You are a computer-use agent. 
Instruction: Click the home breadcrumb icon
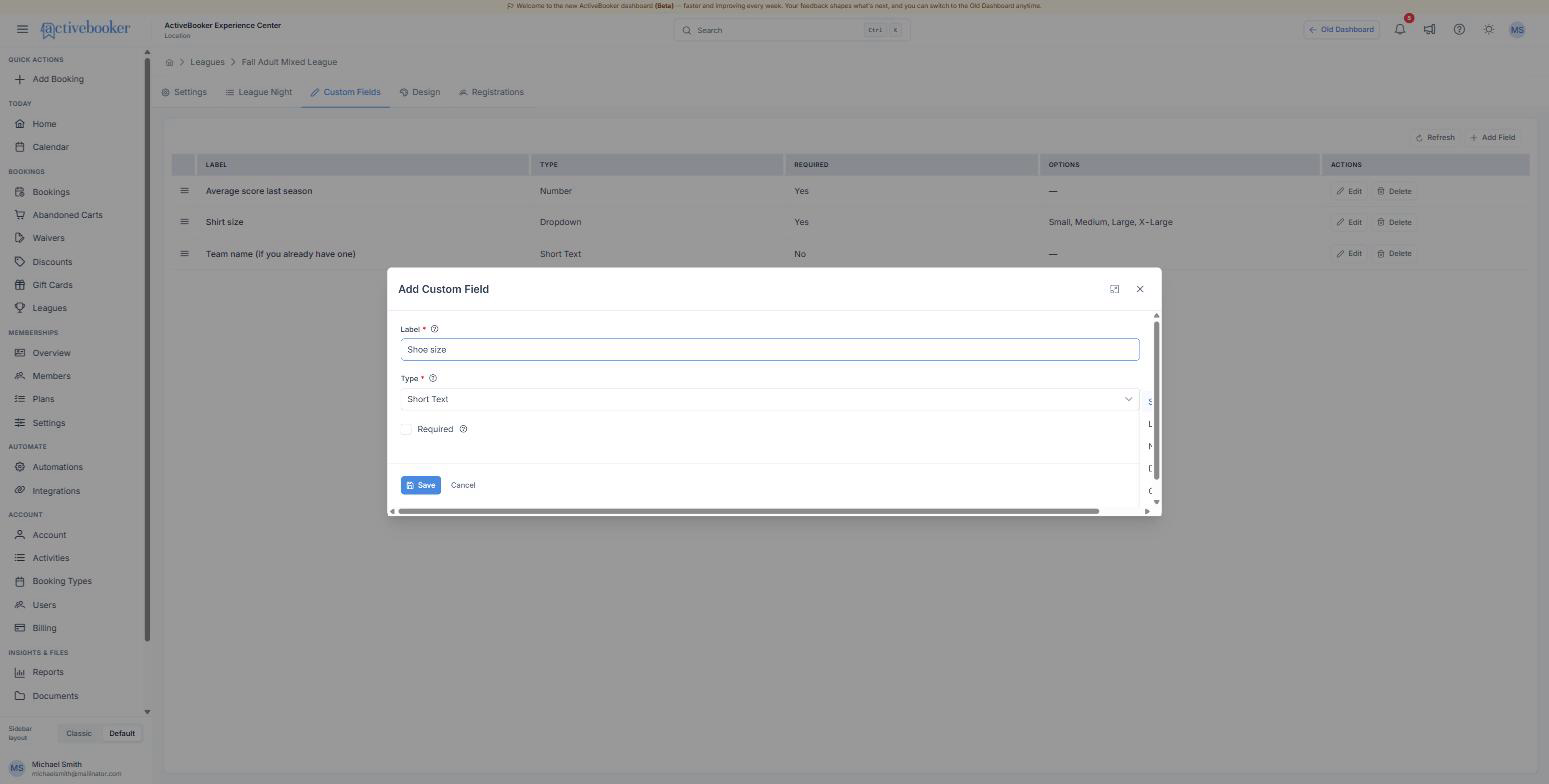point(169,62)
